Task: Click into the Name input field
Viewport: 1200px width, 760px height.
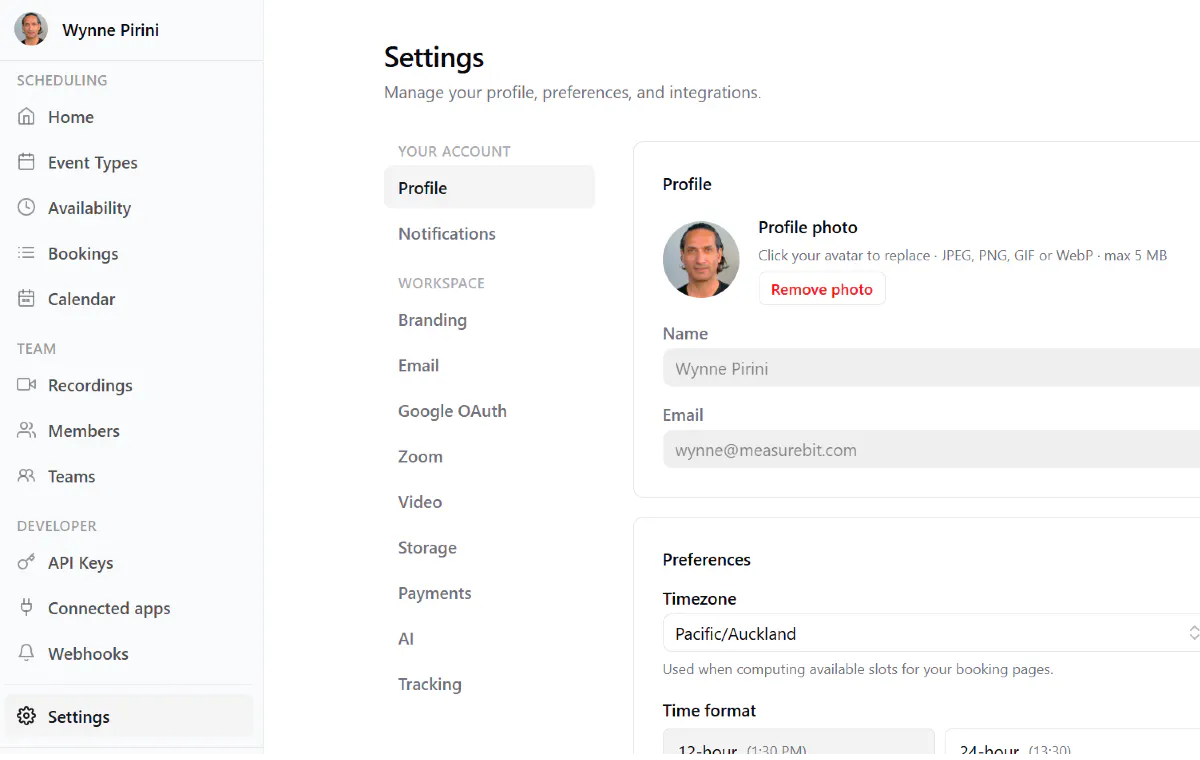Action: (x=931, y=368)
